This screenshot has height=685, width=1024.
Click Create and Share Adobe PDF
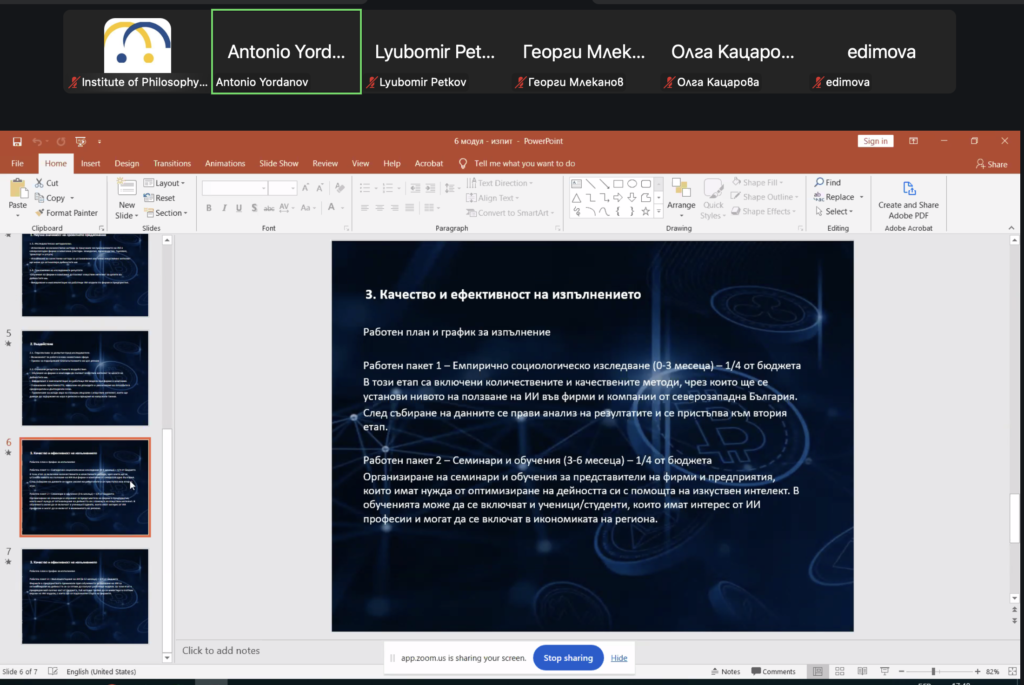908,199
